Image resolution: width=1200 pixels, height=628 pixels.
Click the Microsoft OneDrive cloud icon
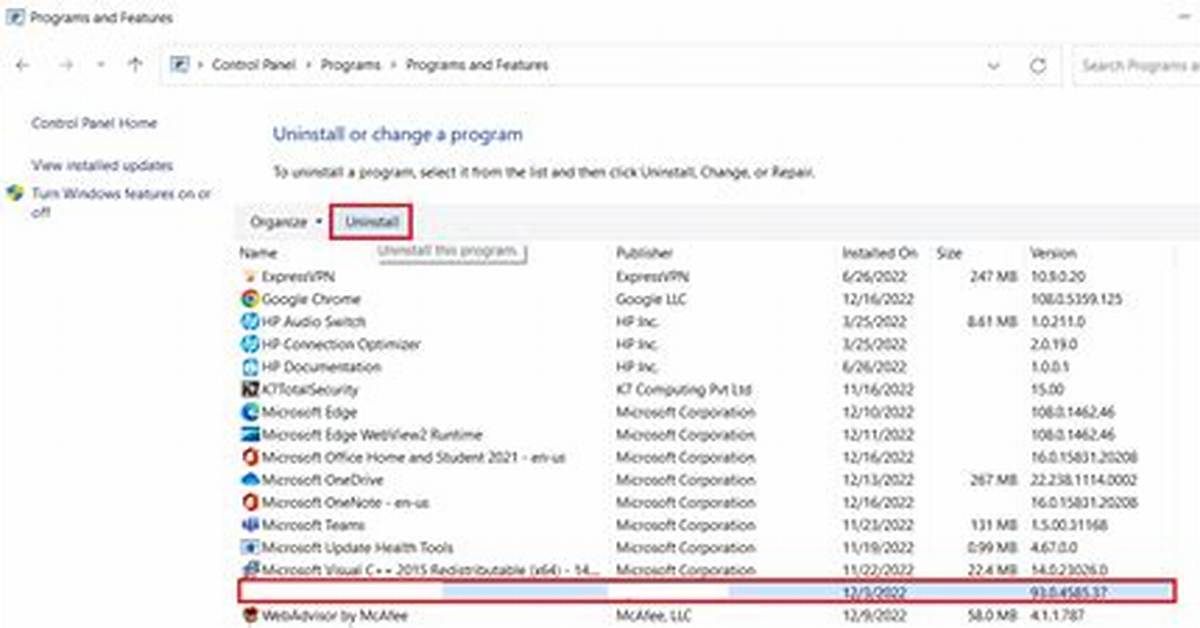[250, 480]
